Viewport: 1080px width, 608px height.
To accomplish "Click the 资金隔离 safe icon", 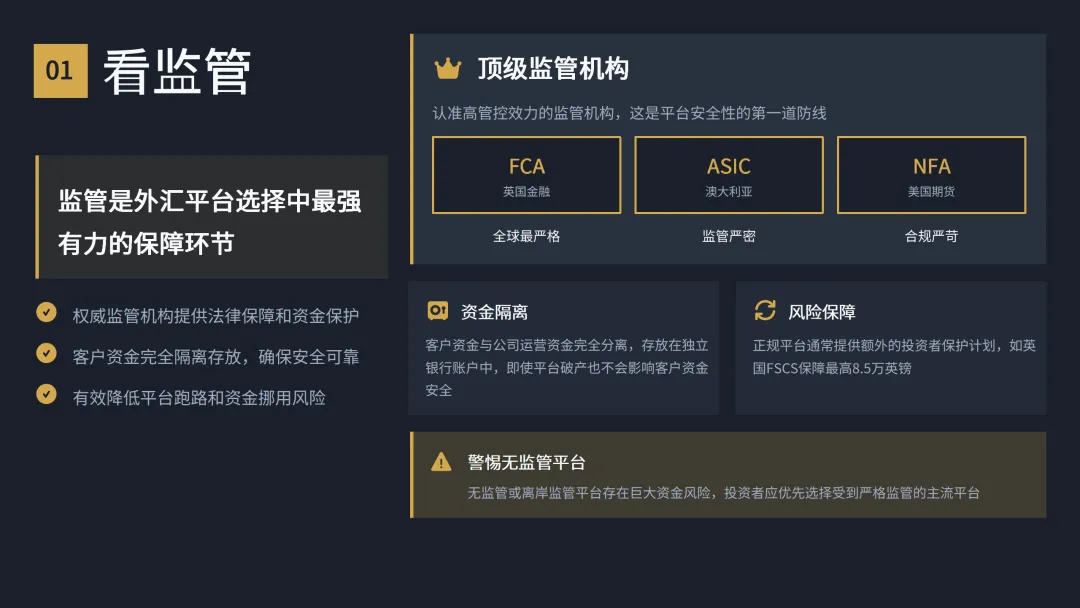I will coord(437,311).
